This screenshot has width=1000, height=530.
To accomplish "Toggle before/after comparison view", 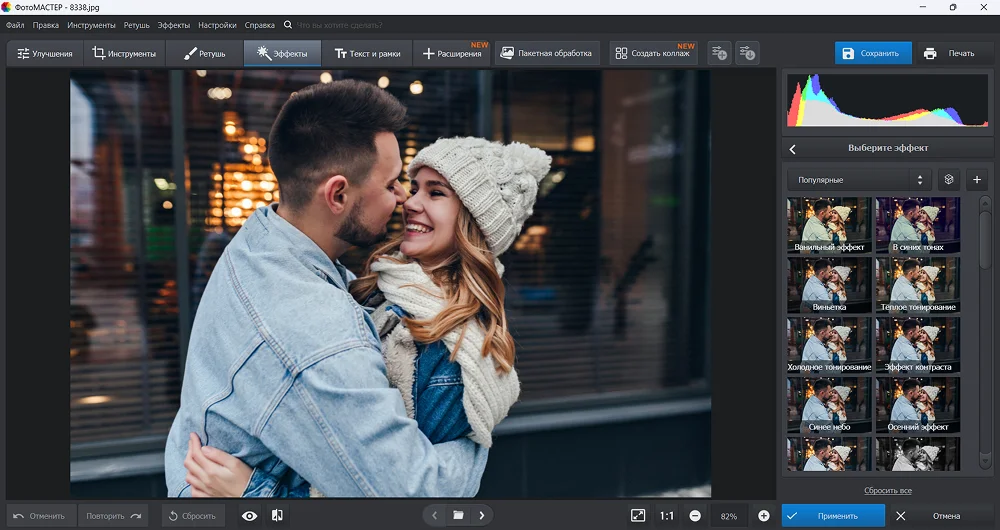I will (277, 516).
